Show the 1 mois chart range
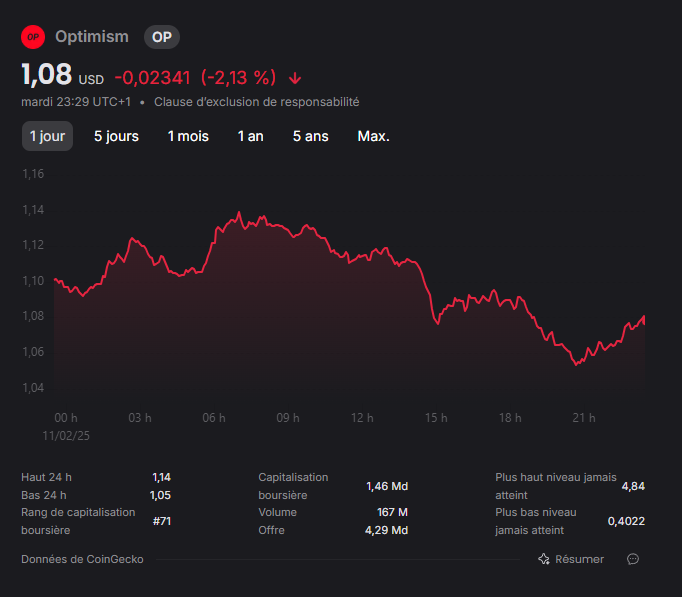 tap(188, 136)
